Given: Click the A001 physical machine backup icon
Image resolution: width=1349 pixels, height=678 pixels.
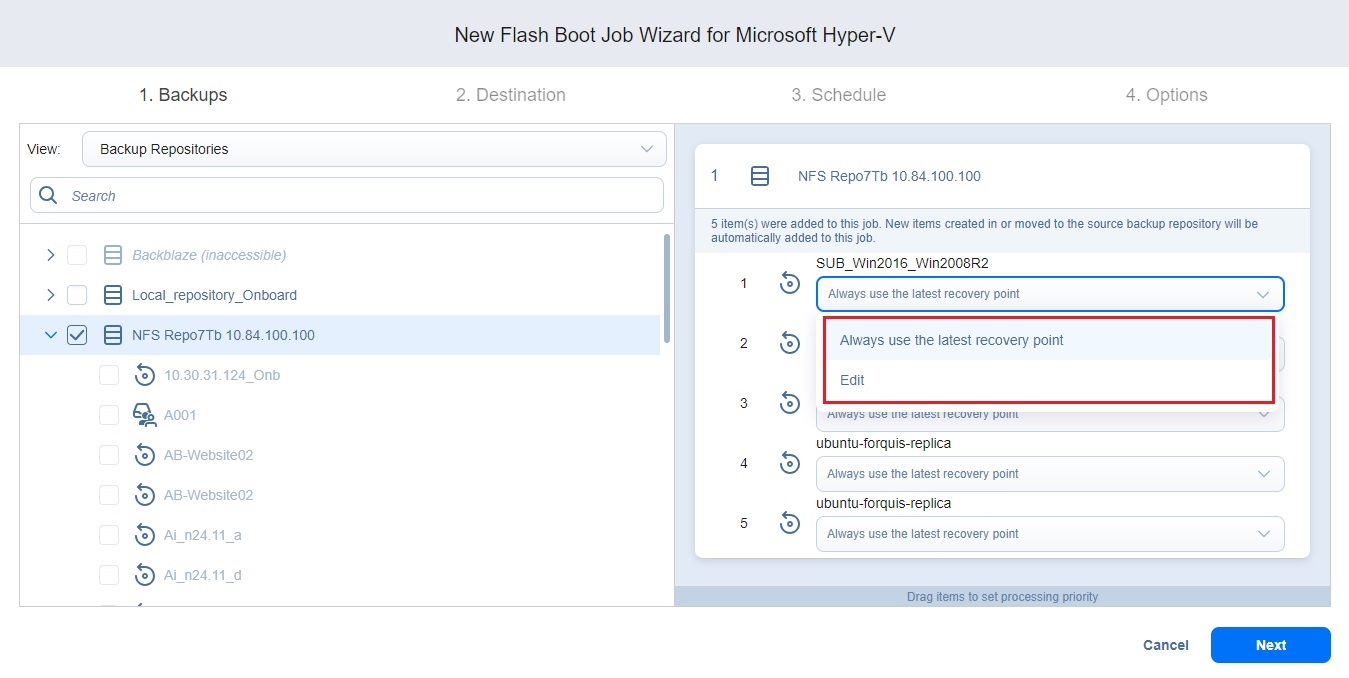Looking at the screenshot, I should [144, 415].
